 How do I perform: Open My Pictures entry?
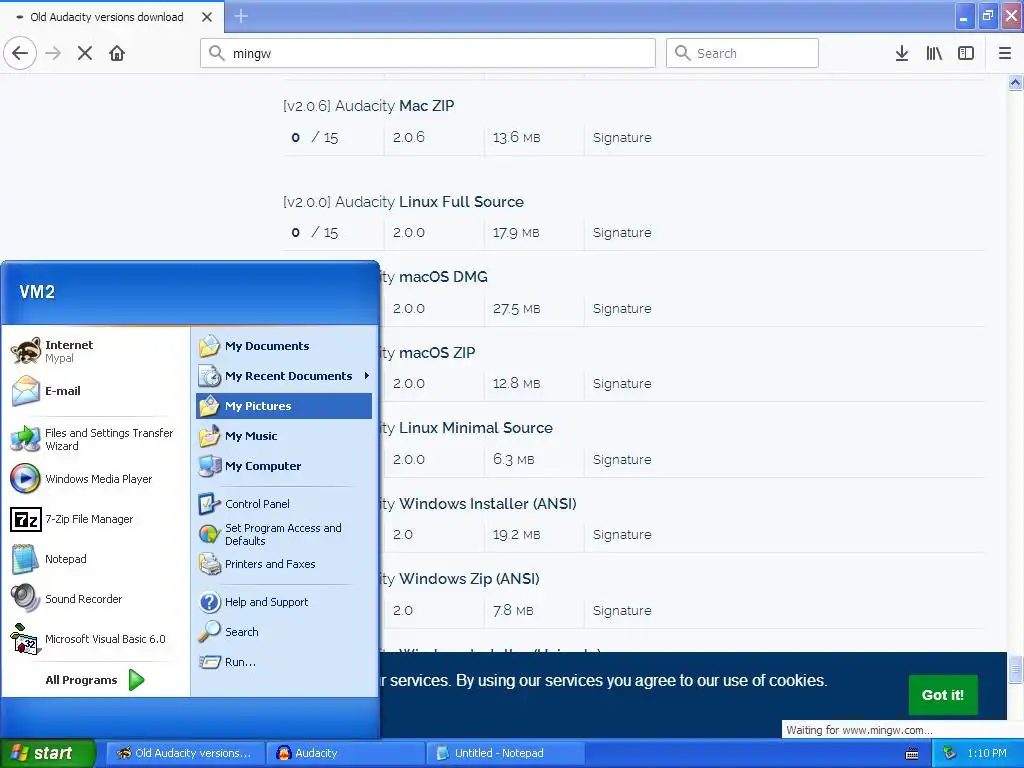(x=284, y=406)
